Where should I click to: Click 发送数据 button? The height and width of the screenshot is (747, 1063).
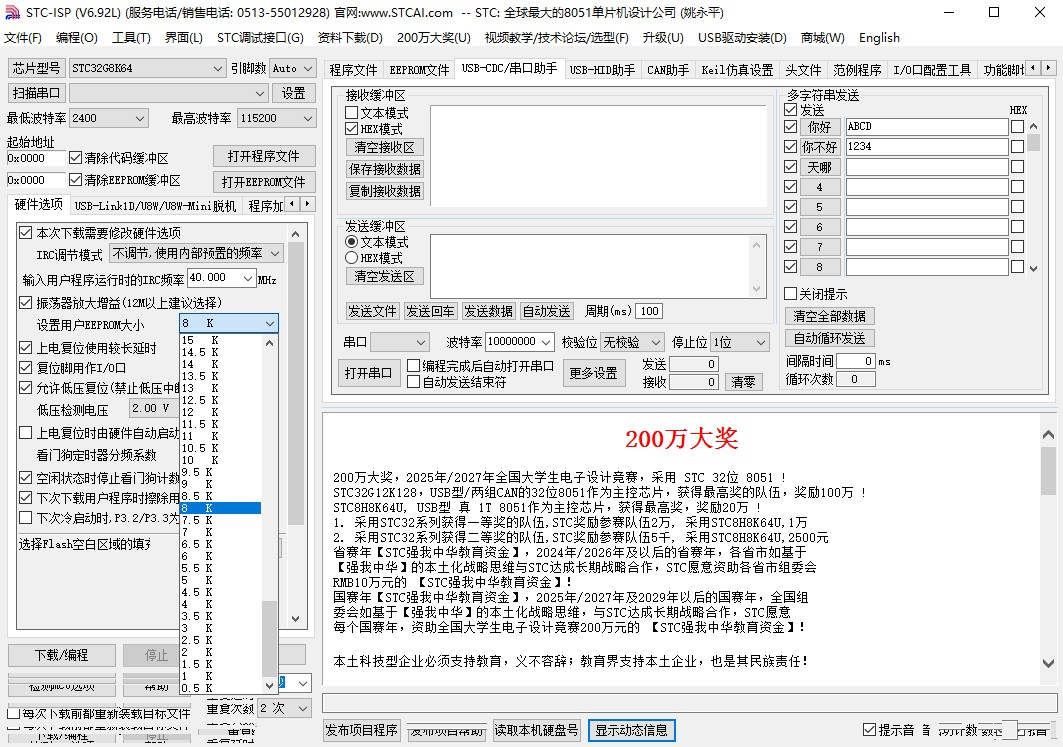pyautogui.click(x=489, y=311)
